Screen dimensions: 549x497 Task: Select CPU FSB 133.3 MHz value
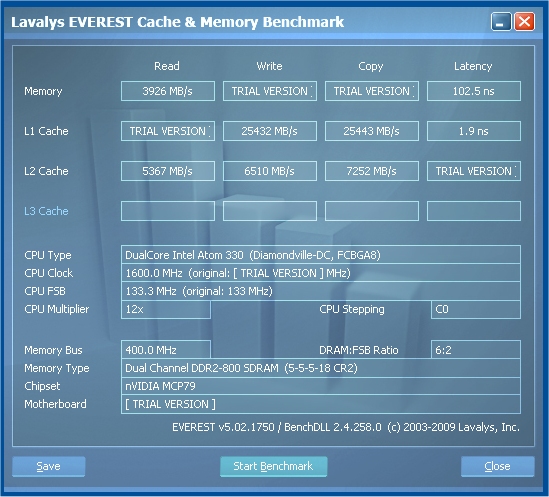(321, 291)
